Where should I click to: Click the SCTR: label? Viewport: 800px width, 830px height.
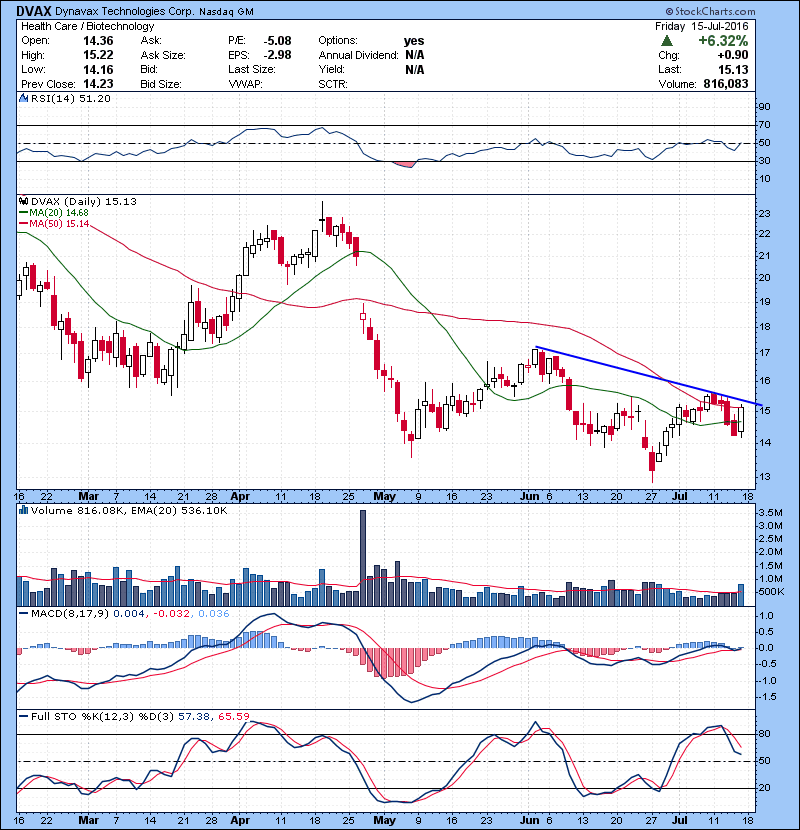[x=333, y=84]
